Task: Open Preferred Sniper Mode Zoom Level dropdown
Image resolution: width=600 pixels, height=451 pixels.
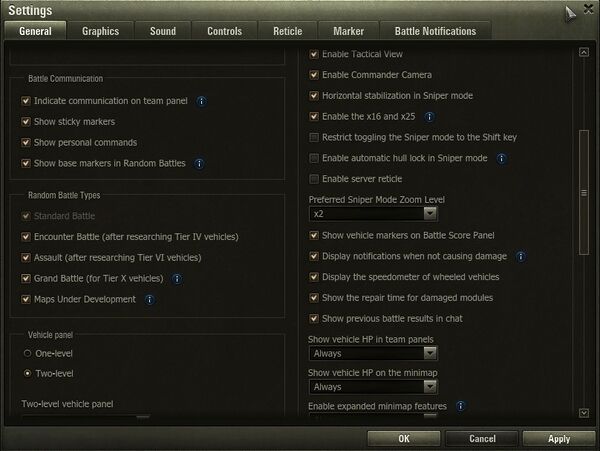Action: pyautogui.click(x=373, y=214)
